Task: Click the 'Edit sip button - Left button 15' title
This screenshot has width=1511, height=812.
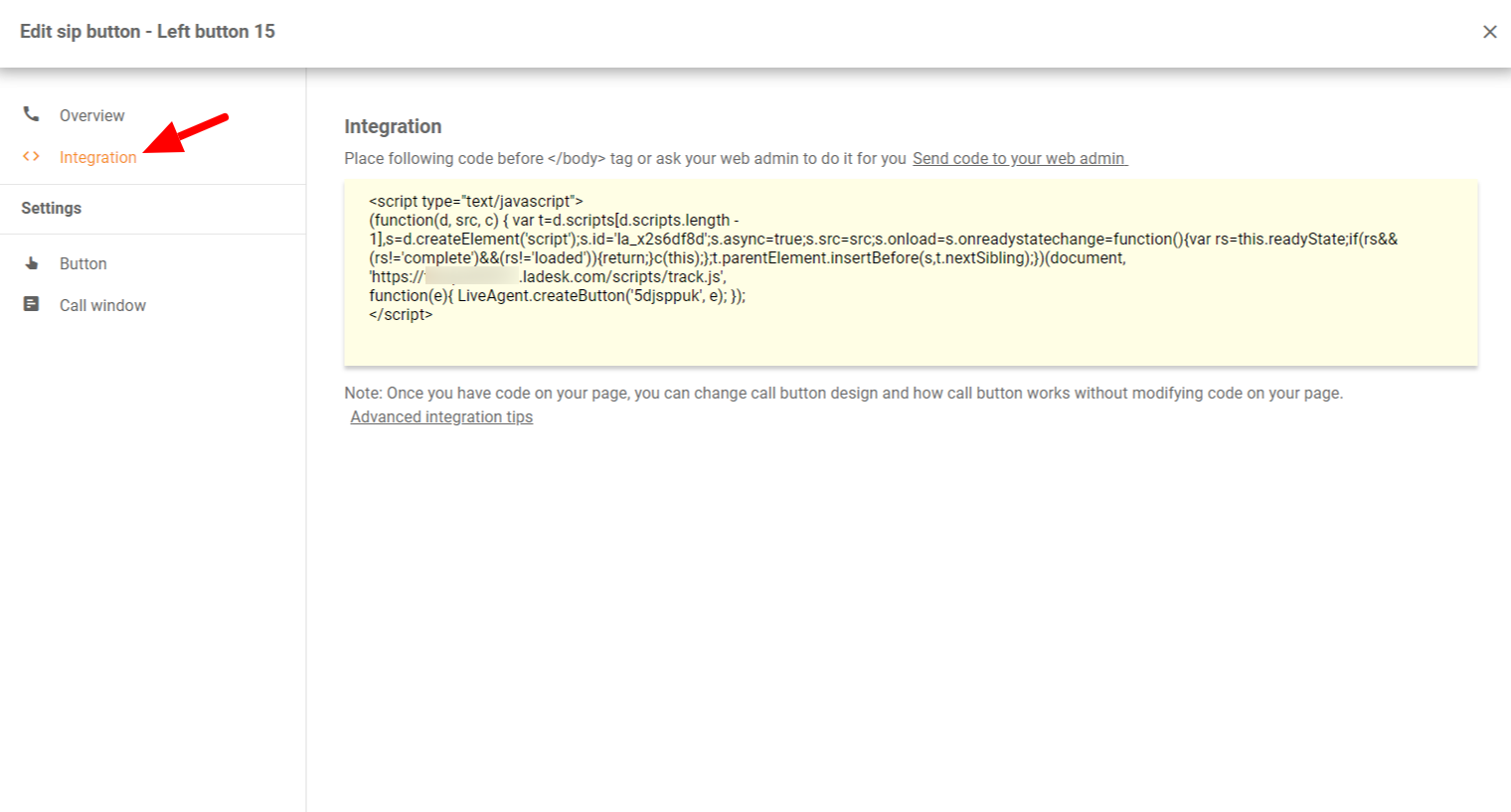Action: click(x=147, y=32)
